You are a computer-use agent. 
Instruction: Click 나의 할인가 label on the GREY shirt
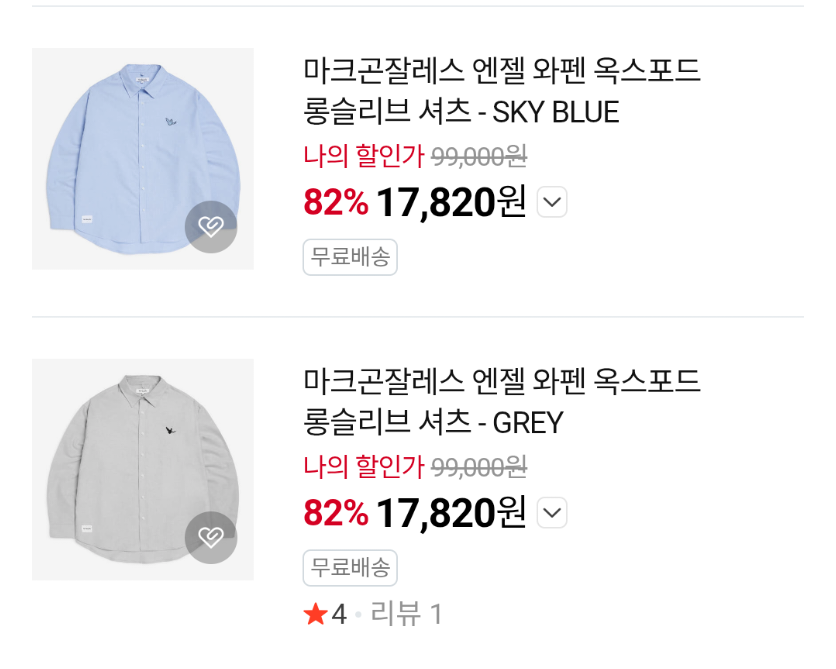(x=364, y=467)
